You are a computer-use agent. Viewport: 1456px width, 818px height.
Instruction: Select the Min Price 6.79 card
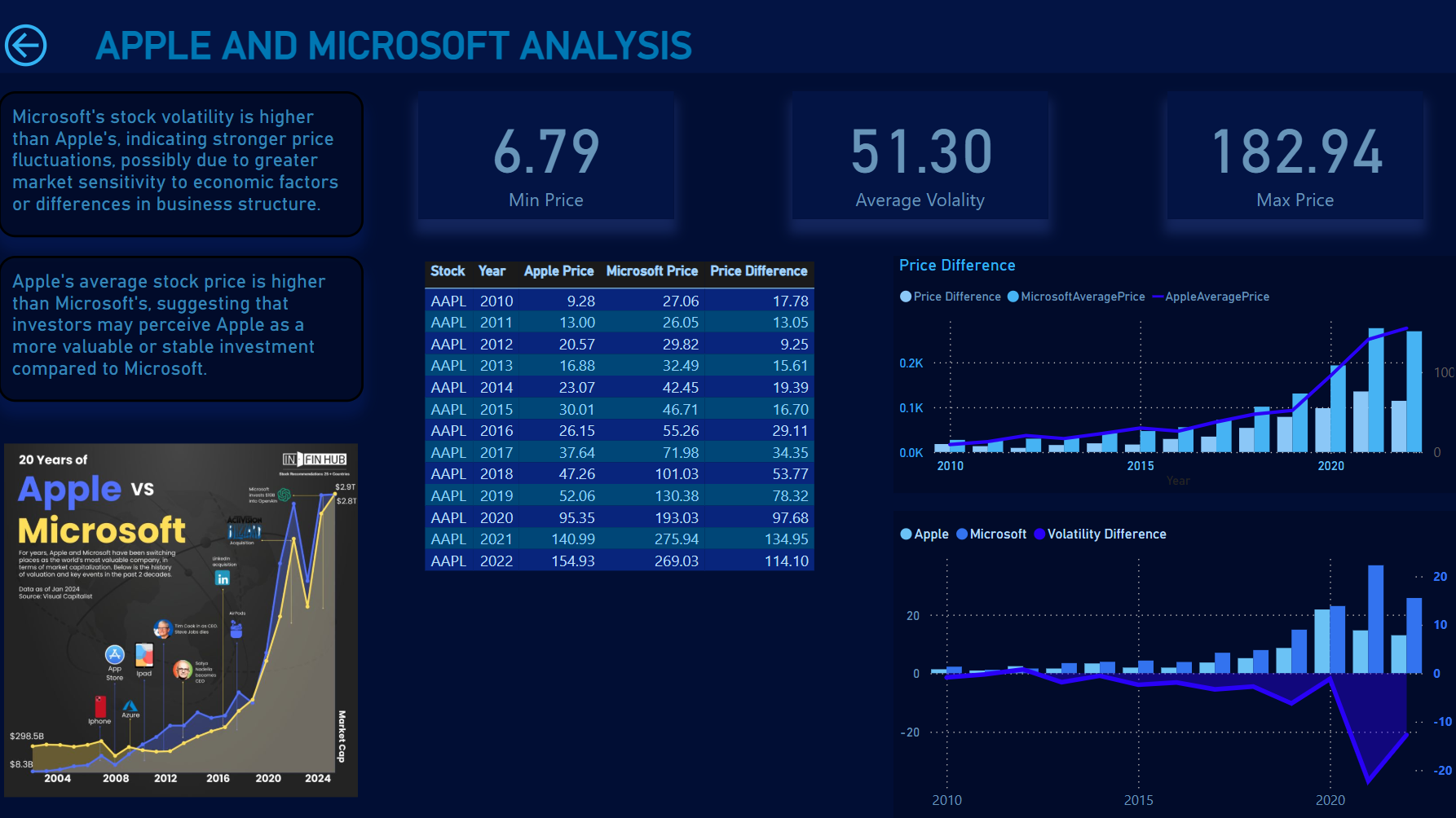546,156
